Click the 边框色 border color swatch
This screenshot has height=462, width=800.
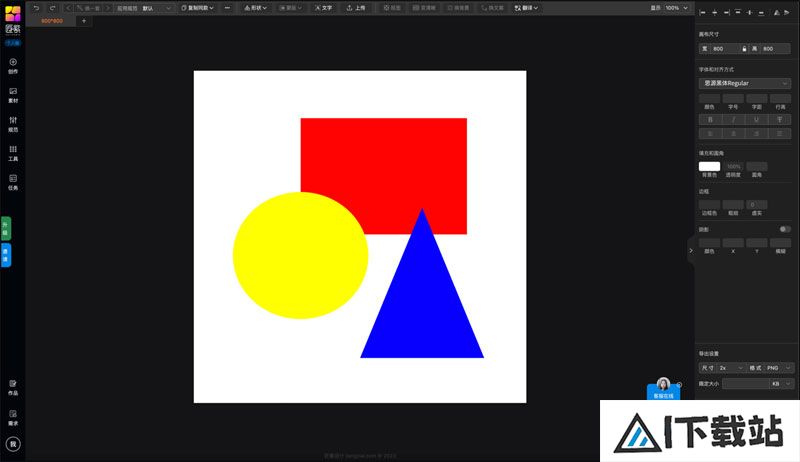709,204
